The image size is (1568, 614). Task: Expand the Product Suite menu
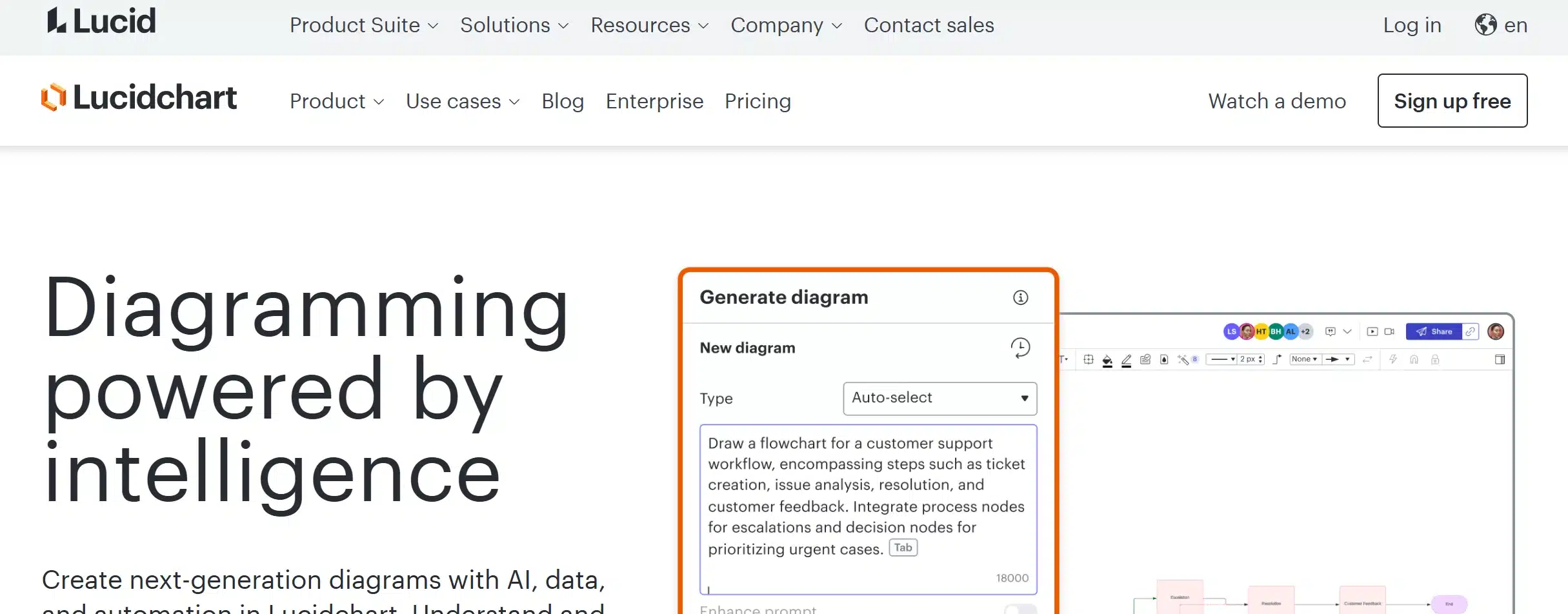[364, 25]
